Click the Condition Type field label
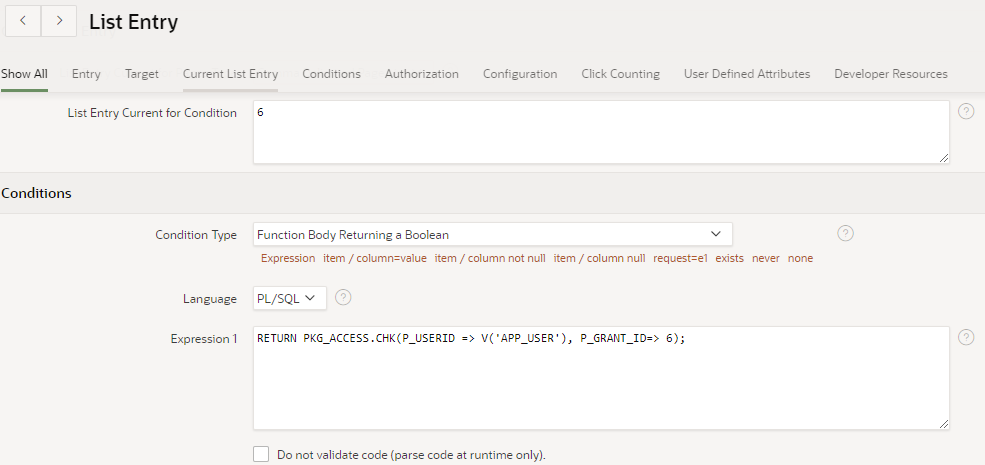Image resolution: width=985 pixels, height=465 pixels. [196, 234]
